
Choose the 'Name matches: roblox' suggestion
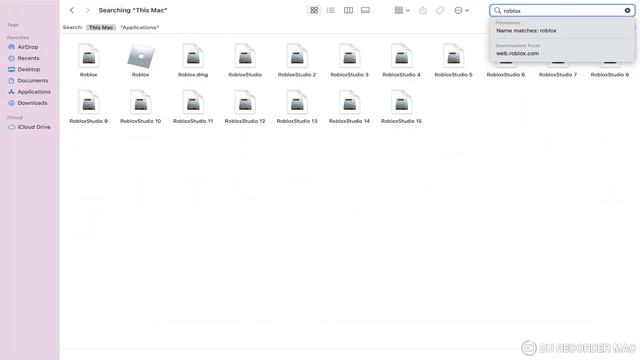(526, 31)
